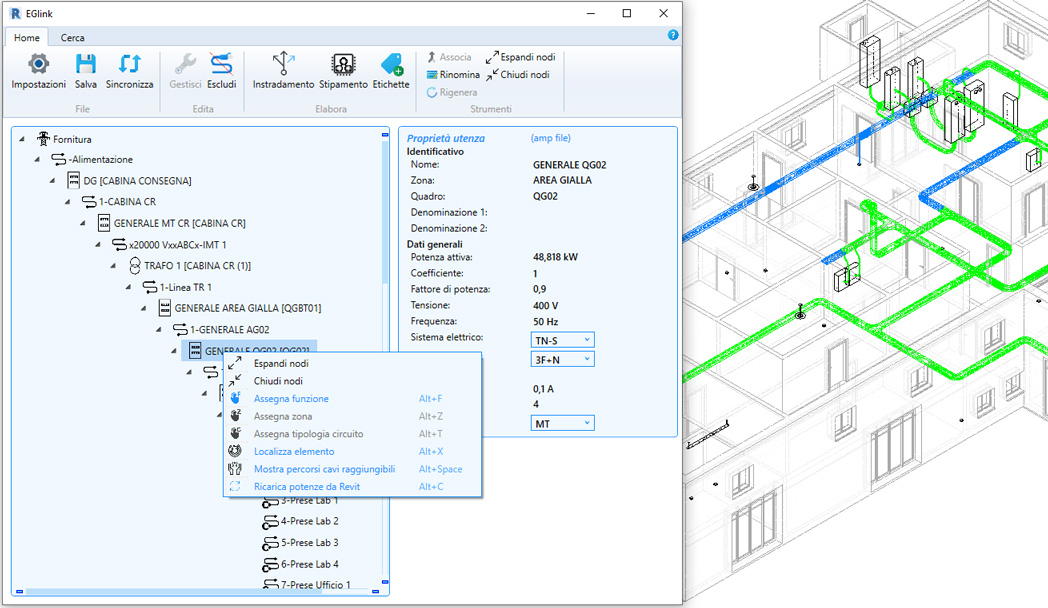Click the Gestisci wrench icon
Image resolution: width=1048 pixels, height=608 pixels.
coord(185,64)
